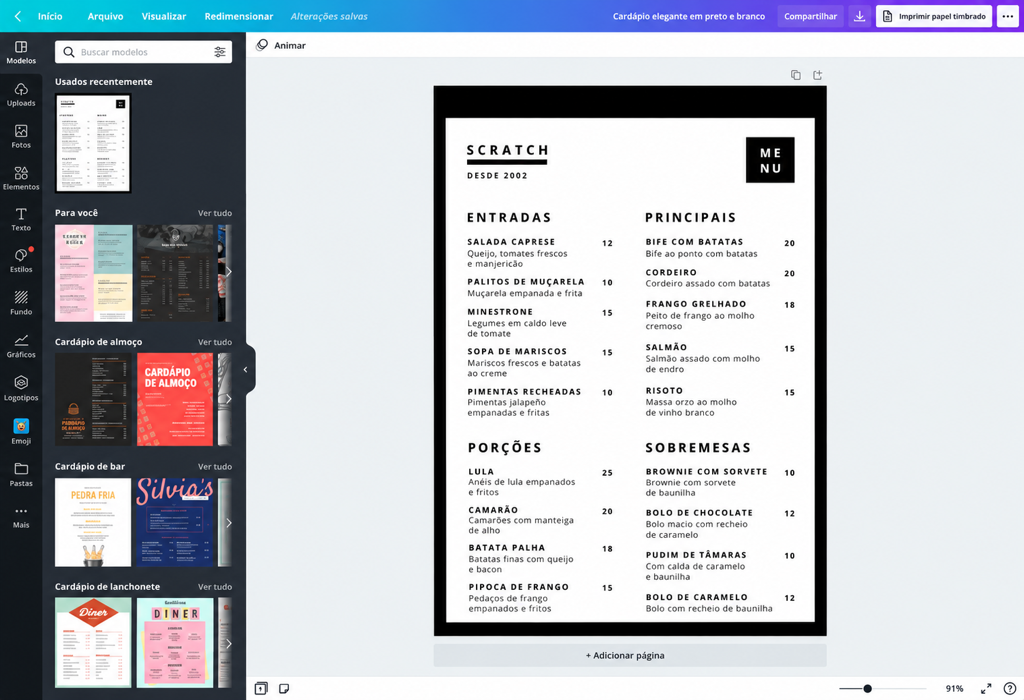Select the ENTRADAS heading text
This screenshot has height=700, width=1024.
pyautogui.click(x=509, y=217)
